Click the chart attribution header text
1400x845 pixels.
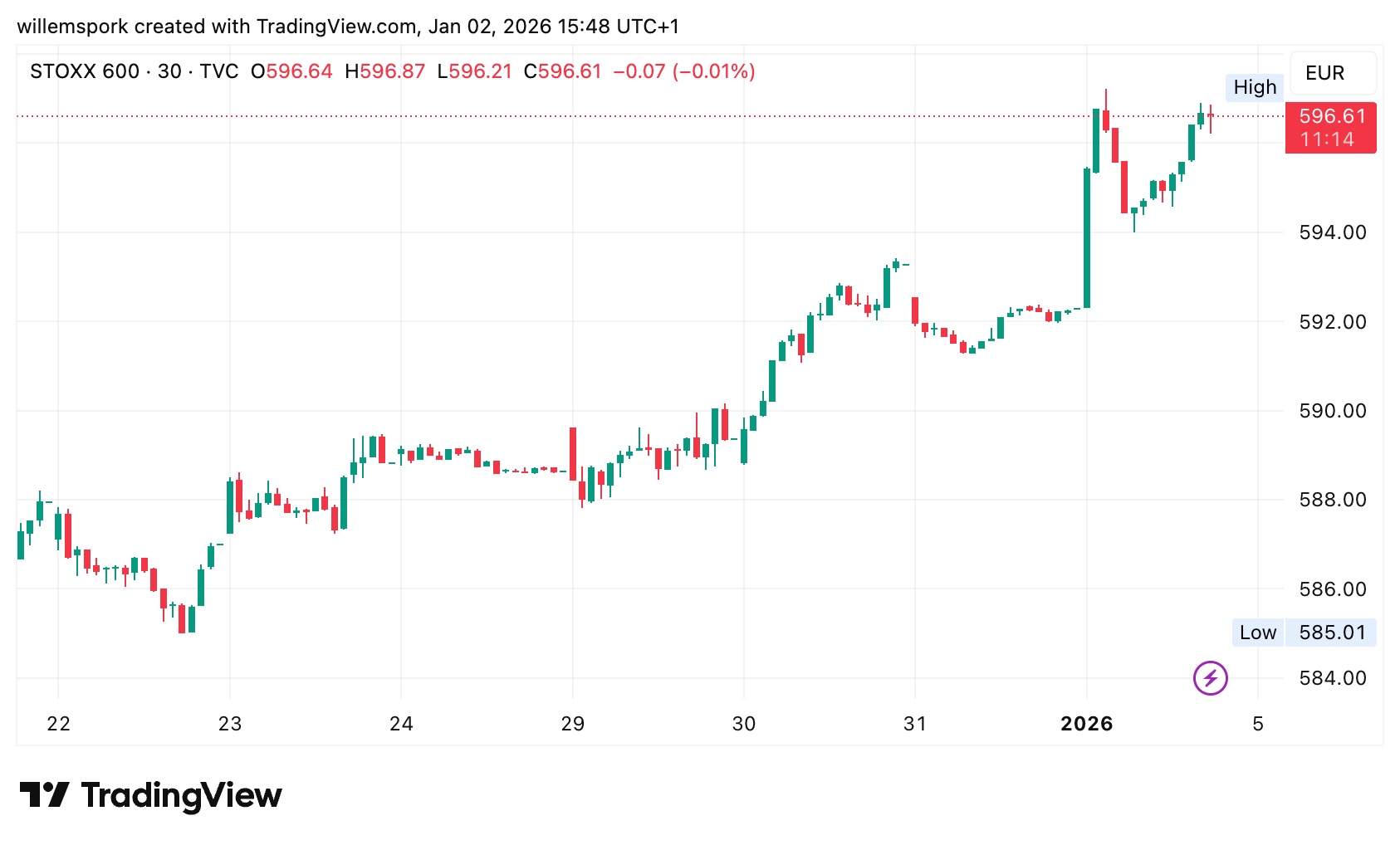point(348,27)
